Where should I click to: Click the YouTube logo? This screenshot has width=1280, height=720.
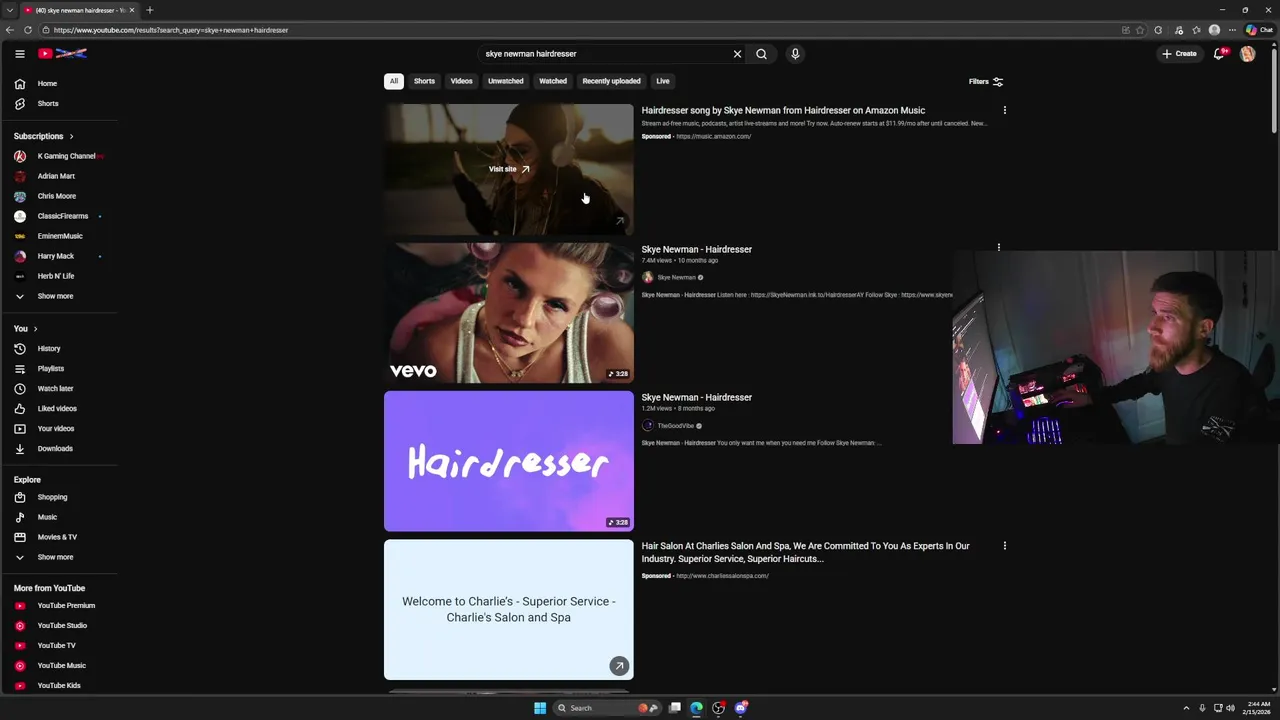(63, 54)
